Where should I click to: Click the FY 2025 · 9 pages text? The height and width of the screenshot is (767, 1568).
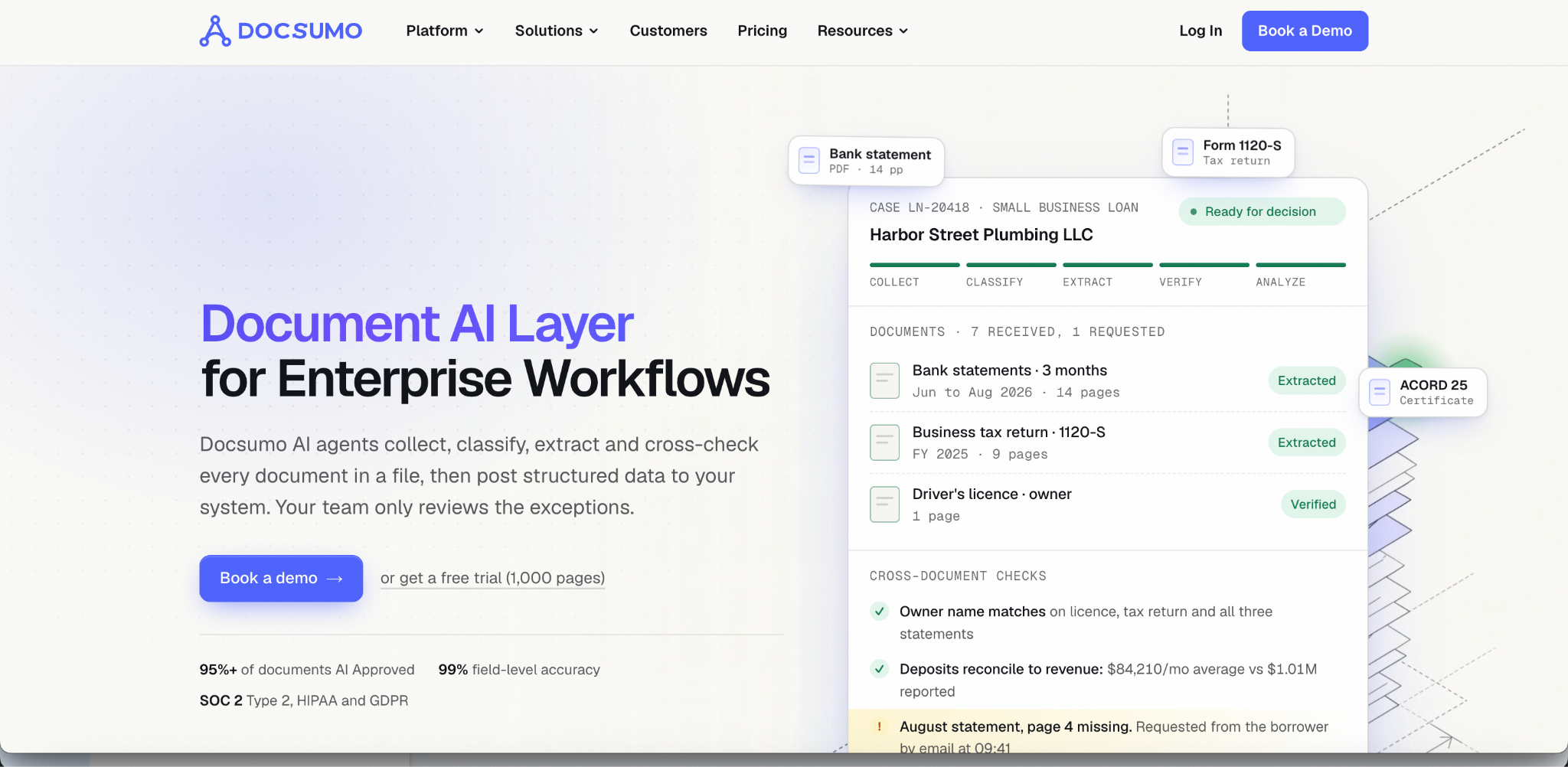[x=980, y=455]
